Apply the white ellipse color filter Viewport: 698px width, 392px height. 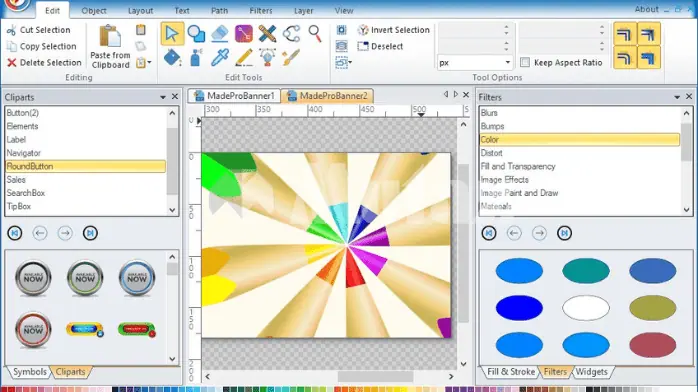pos(586,308)
